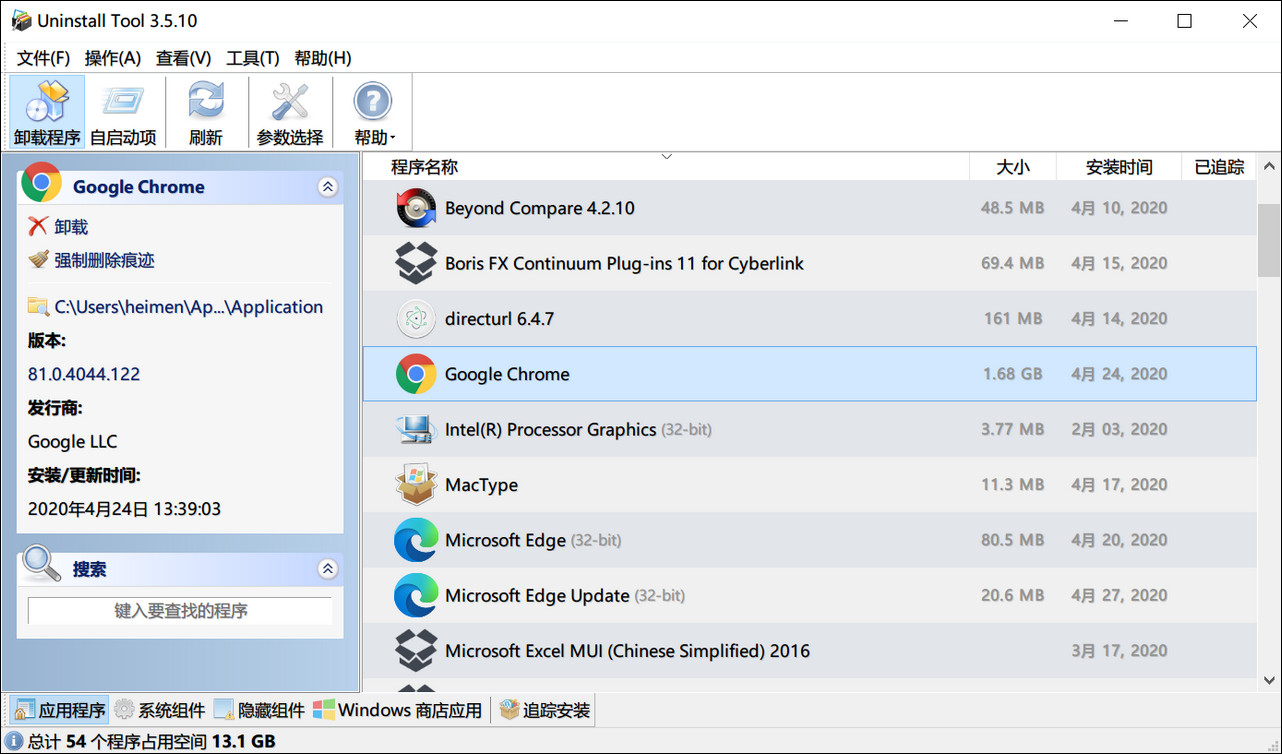Screen dimensions: 1282x754
Task: Click the version number 81.0.4044.122
Action: [84, 374]
